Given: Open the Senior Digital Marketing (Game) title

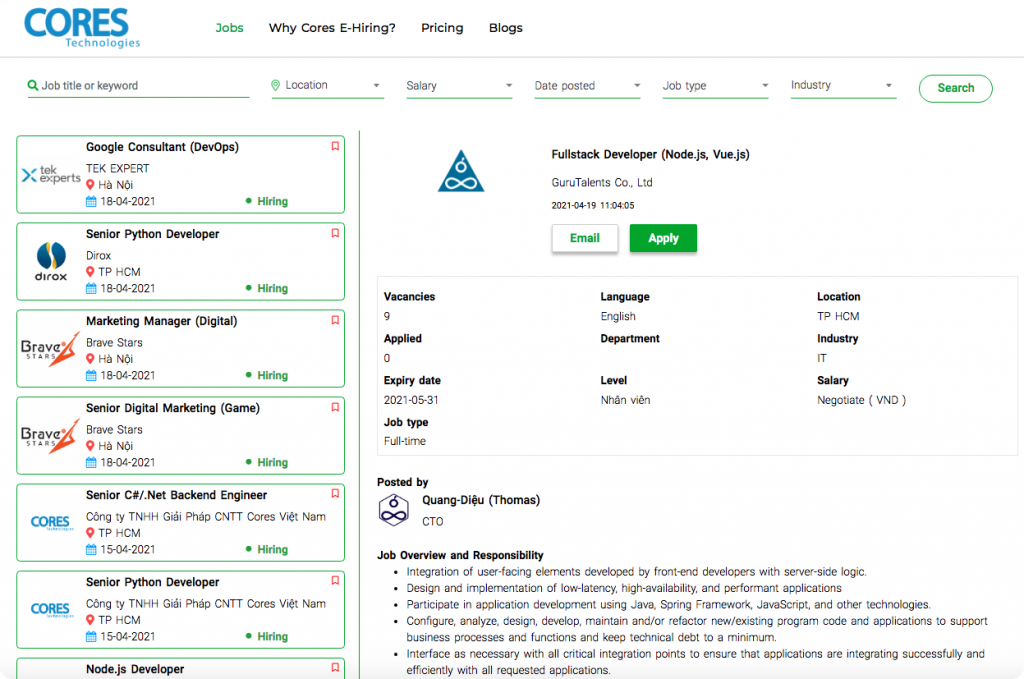Looking at the screenshot, I should click(x=172, y=408).
